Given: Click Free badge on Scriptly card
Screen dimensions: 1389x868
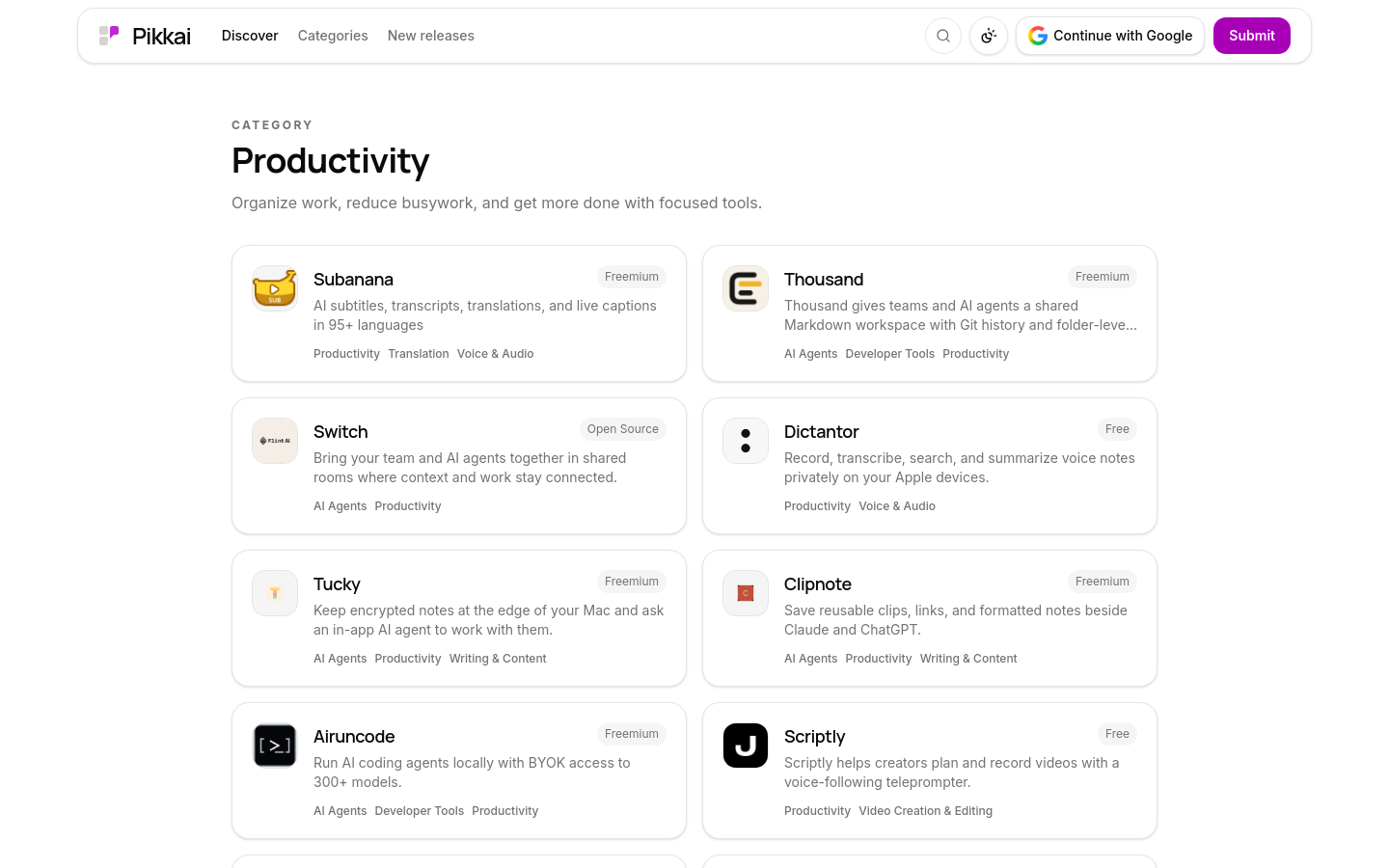Looking at the screenshot, I should click(x=1117, y=734).
